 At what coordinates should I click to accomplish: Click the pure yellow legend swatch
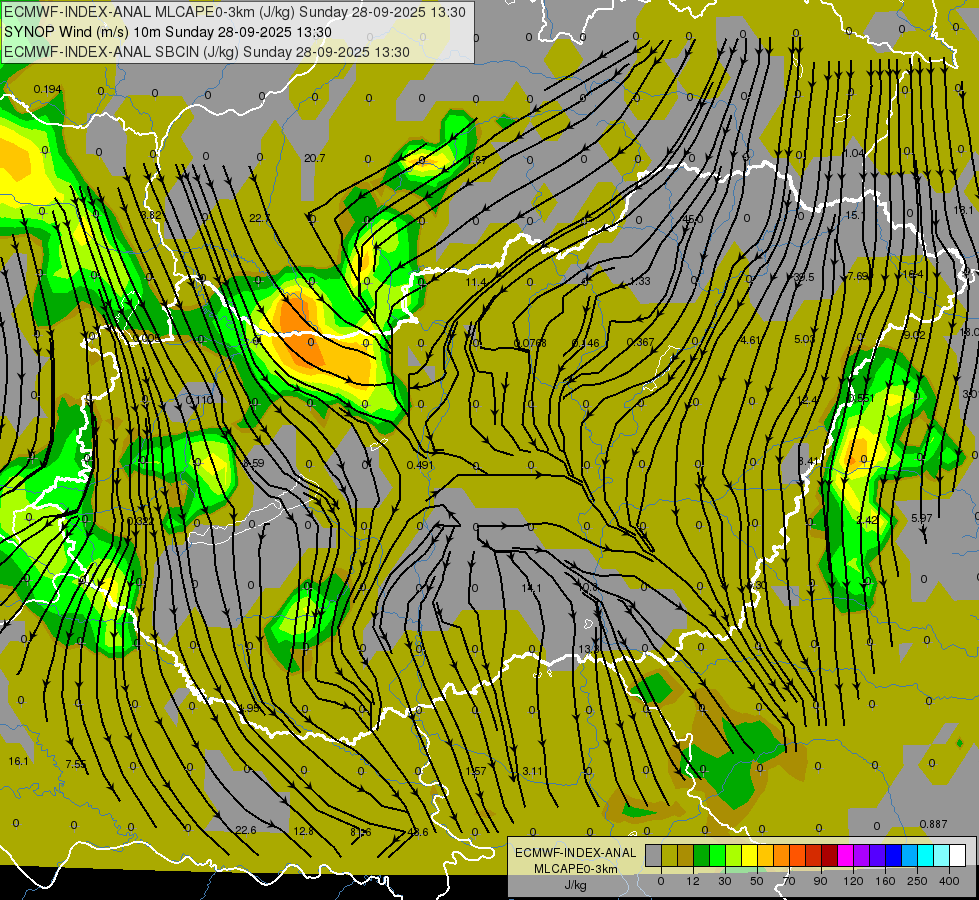pyautogui.click(x=749, y=856)
